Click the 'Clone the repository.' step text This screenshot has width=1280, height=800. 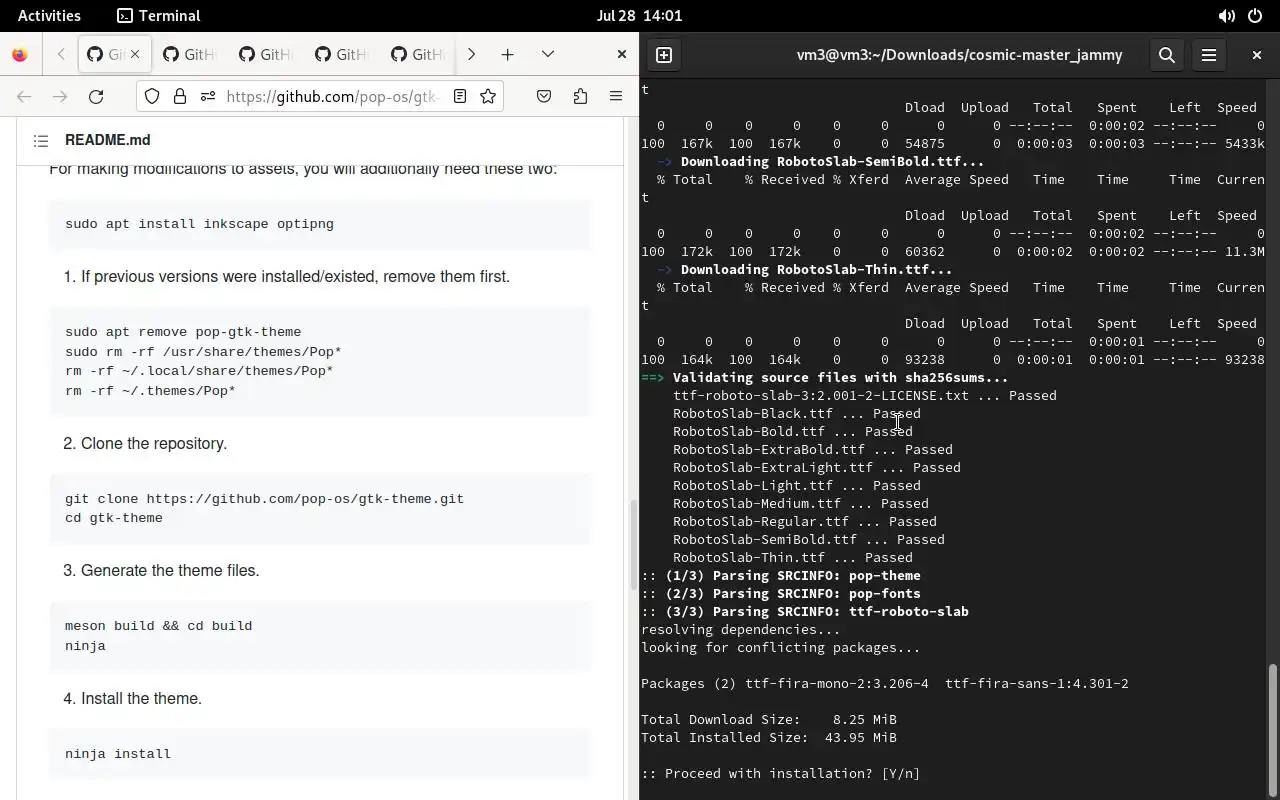click(154, 443)
